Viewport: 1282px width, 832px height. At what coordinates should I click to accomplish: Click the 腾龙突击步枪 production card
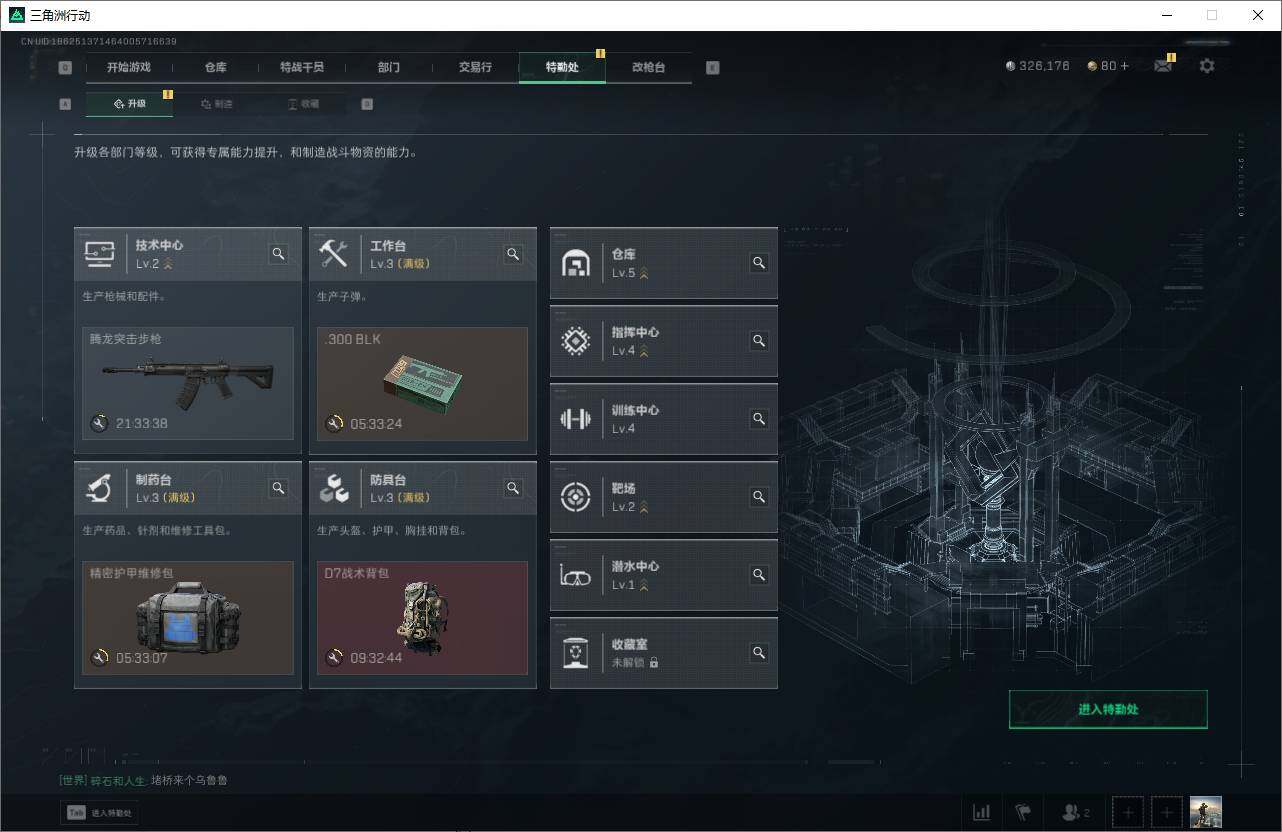coord(187,384)
